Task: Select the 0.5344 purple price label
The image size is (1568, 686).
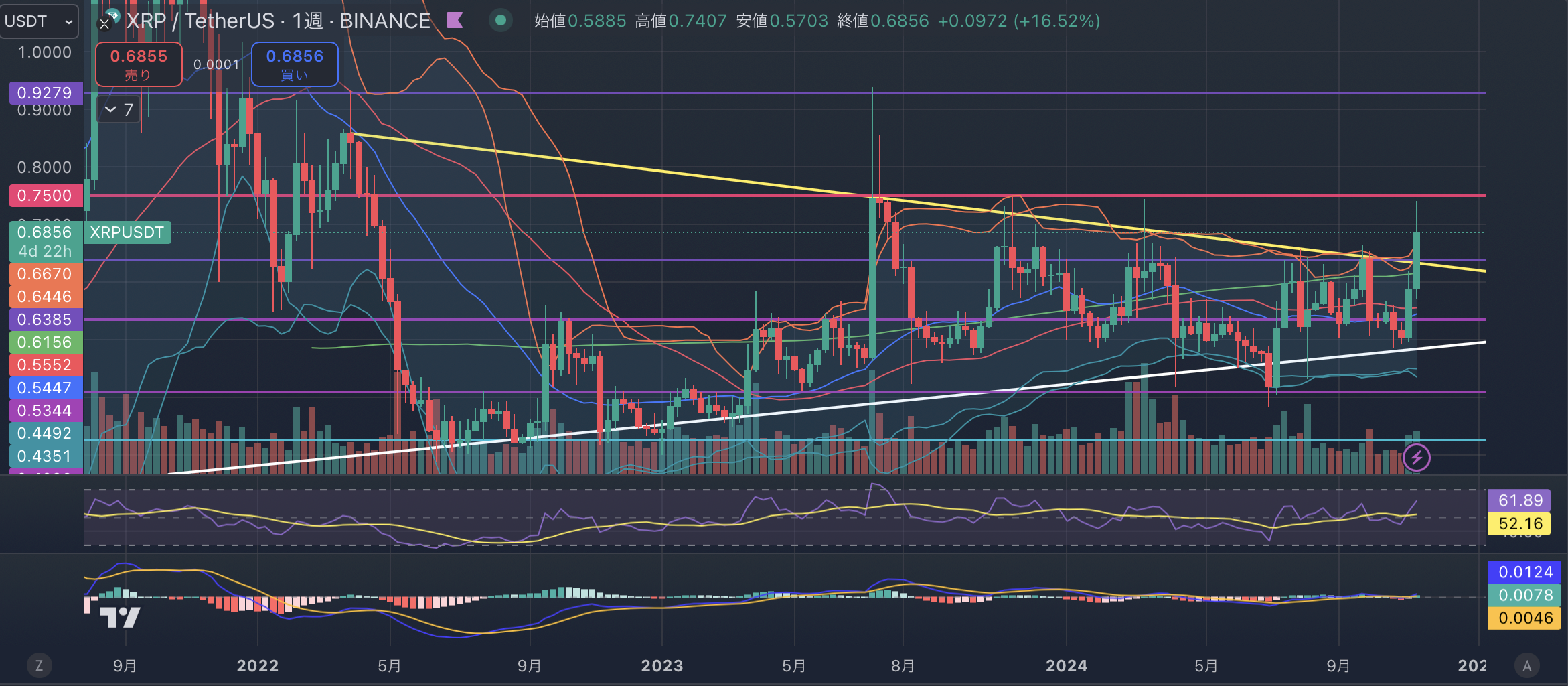Action: [x=46, y=411]
